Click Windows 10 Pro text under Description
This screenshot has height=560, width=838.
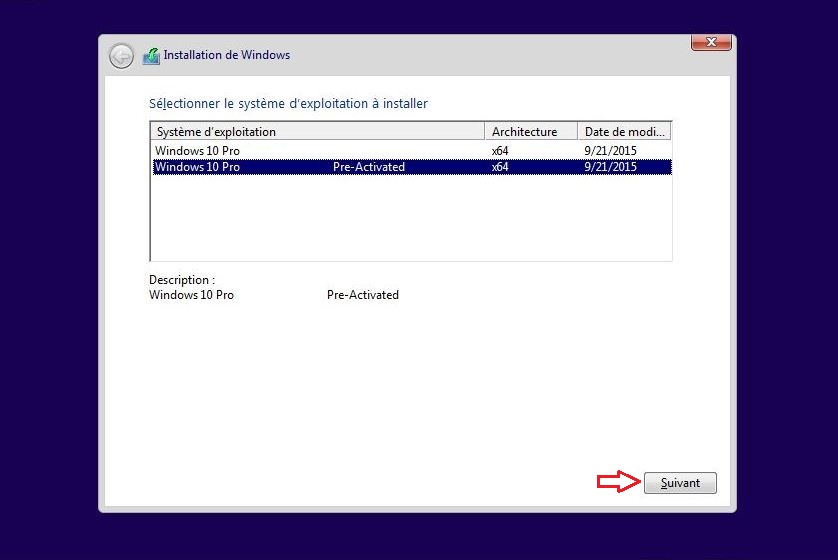191,295
